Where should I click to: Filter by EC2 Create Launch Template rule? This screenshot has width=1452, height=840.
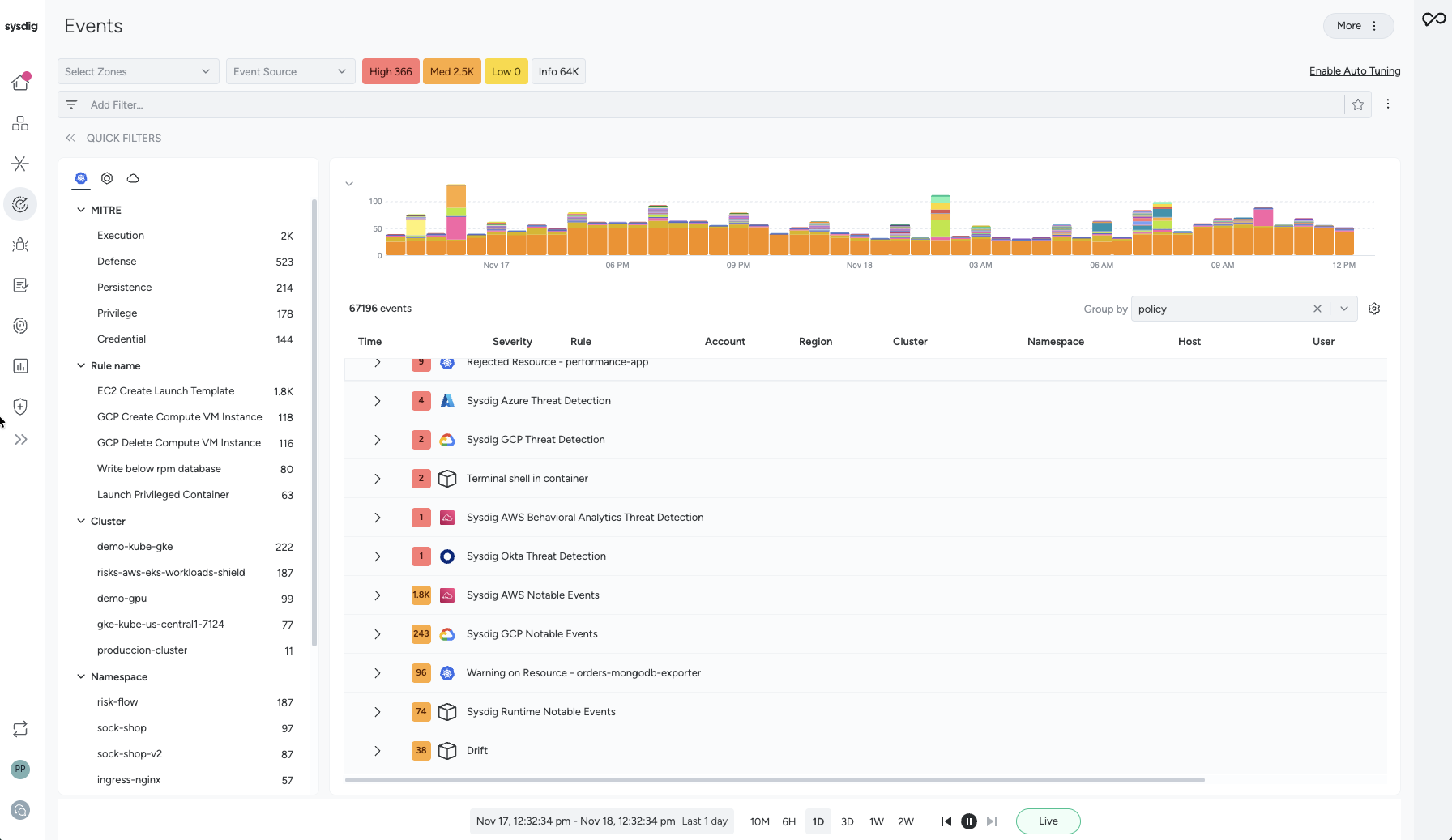click(x=165, y=391)
